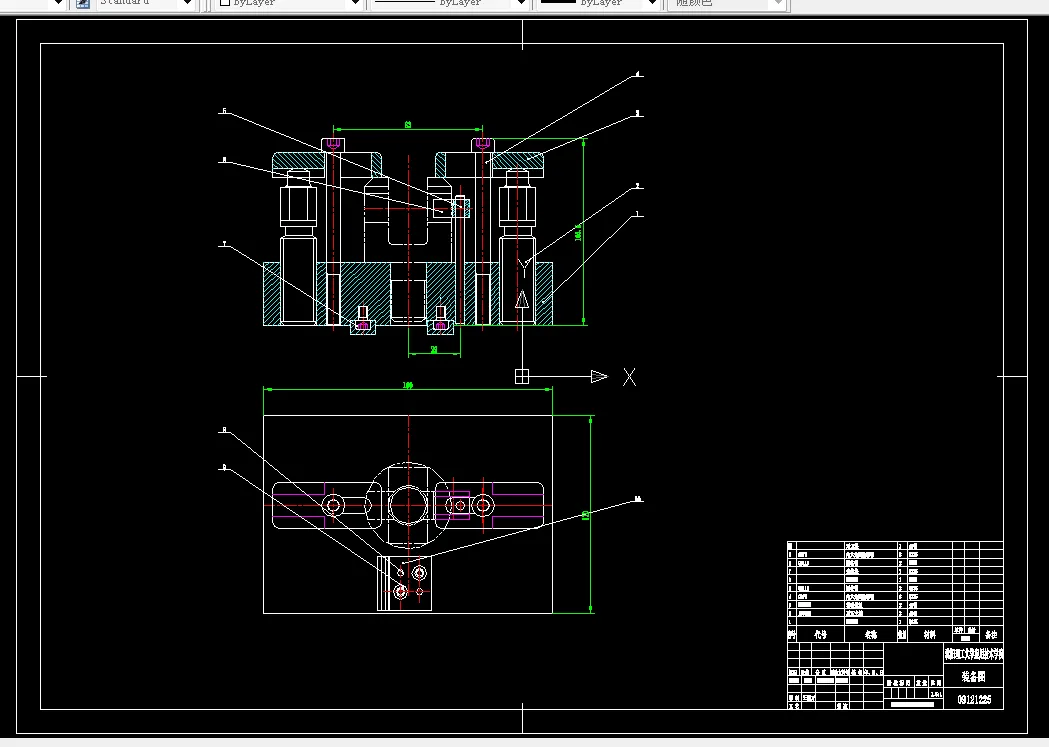
Task: Click the Y axis label of UCS
Action: [x=524, y=268]
